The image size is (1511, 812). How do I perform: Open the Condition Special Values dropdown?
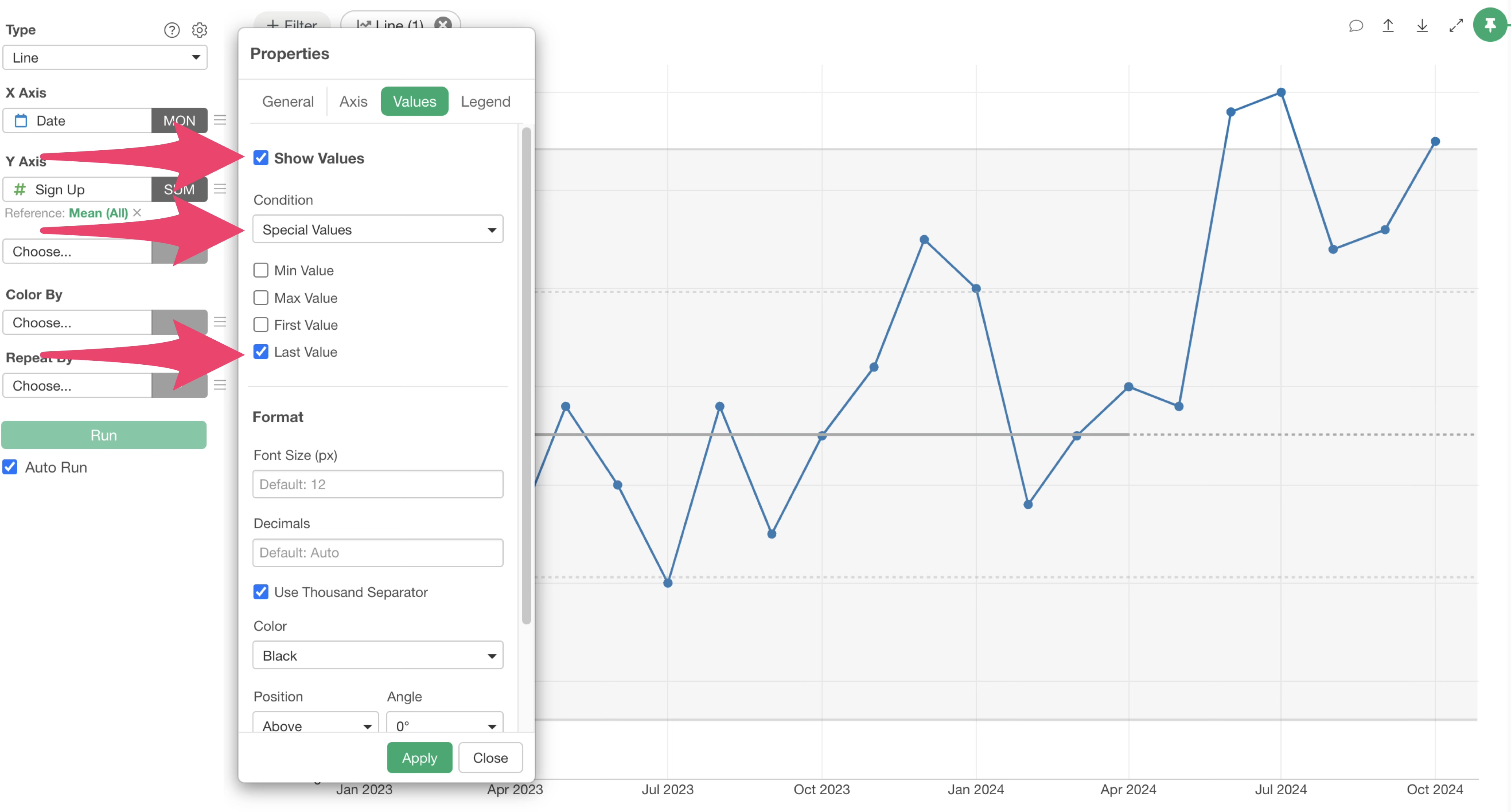tap(378, 230)
